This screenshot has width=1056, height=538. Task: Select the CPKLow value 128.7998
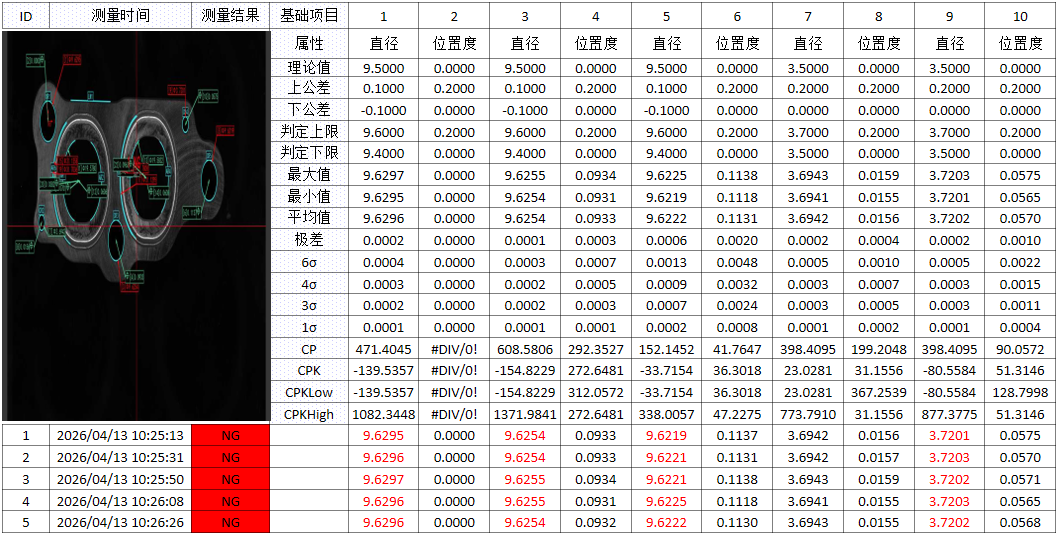(1020, 392)
